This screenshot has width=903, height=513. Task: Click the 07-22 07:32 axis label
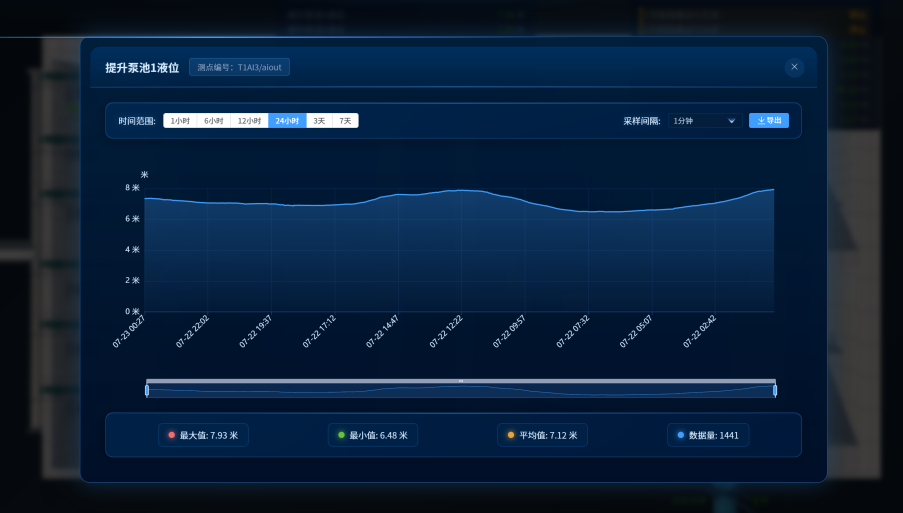point(572,331)
